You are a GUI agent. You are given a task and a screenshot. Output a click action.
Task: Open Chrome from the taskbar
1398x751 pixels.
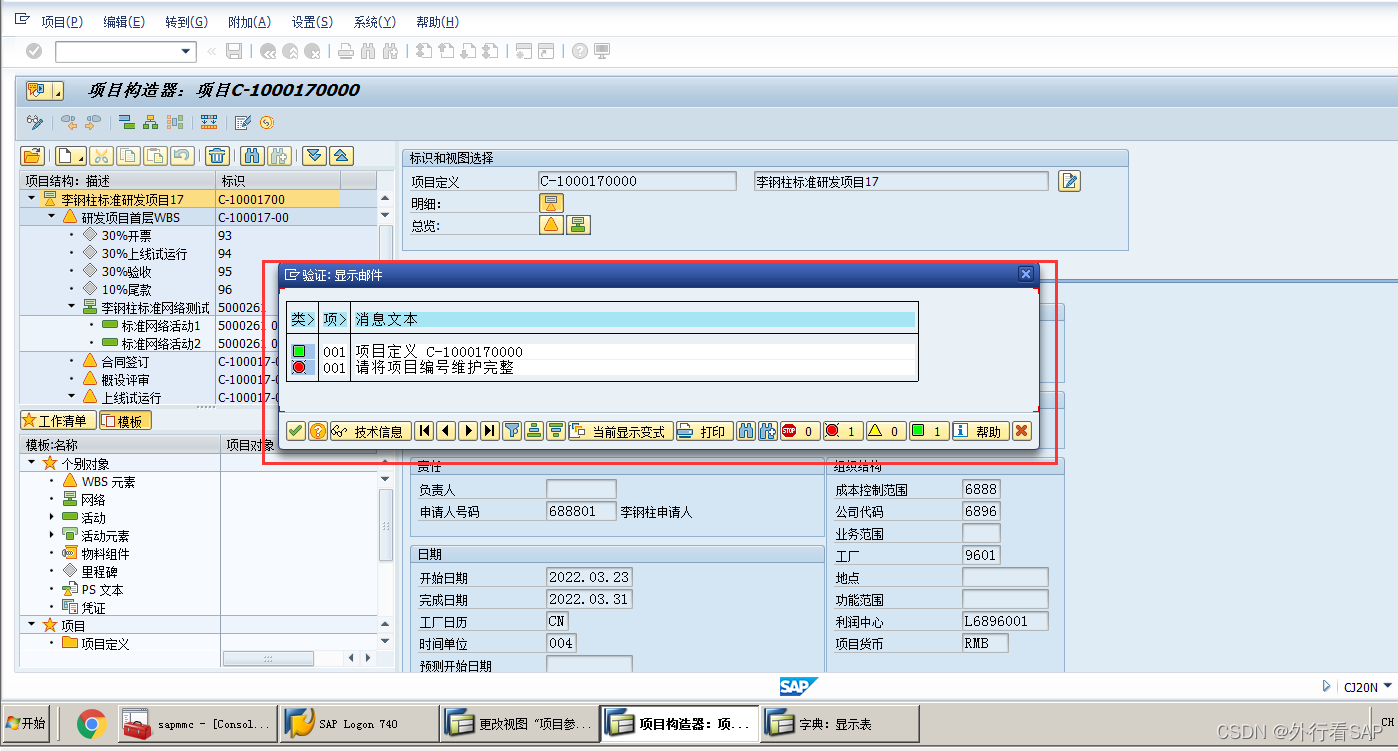coord(92,724)
